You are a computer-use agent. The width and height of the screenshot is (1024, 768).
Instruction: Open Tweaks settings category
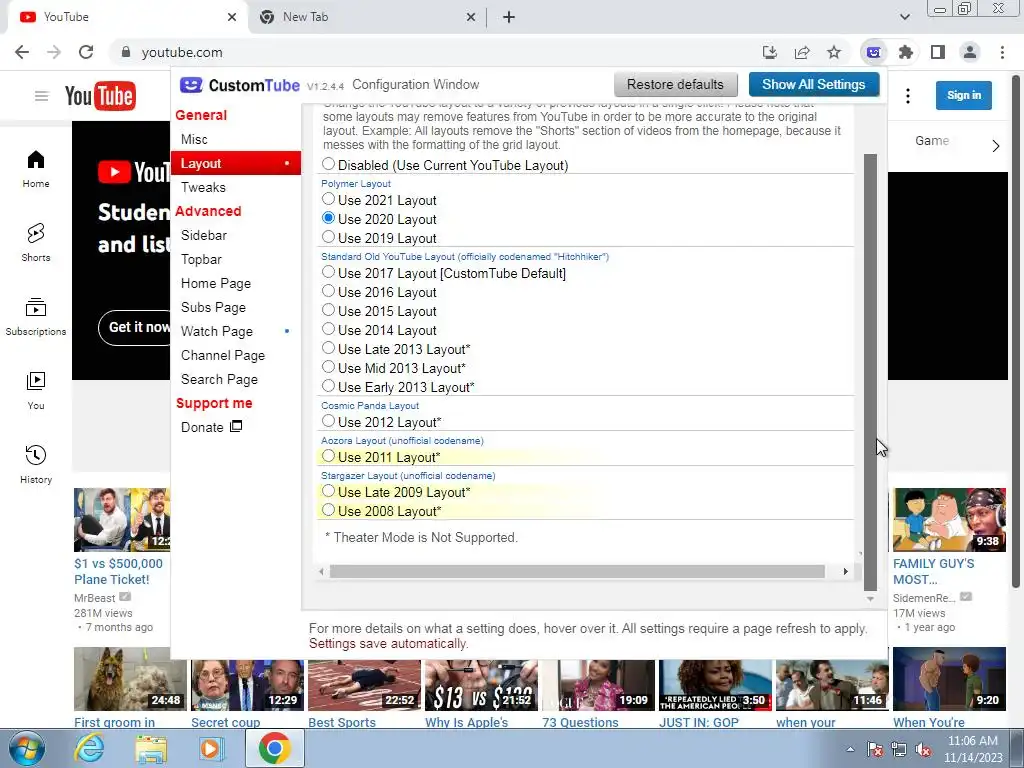236,187
